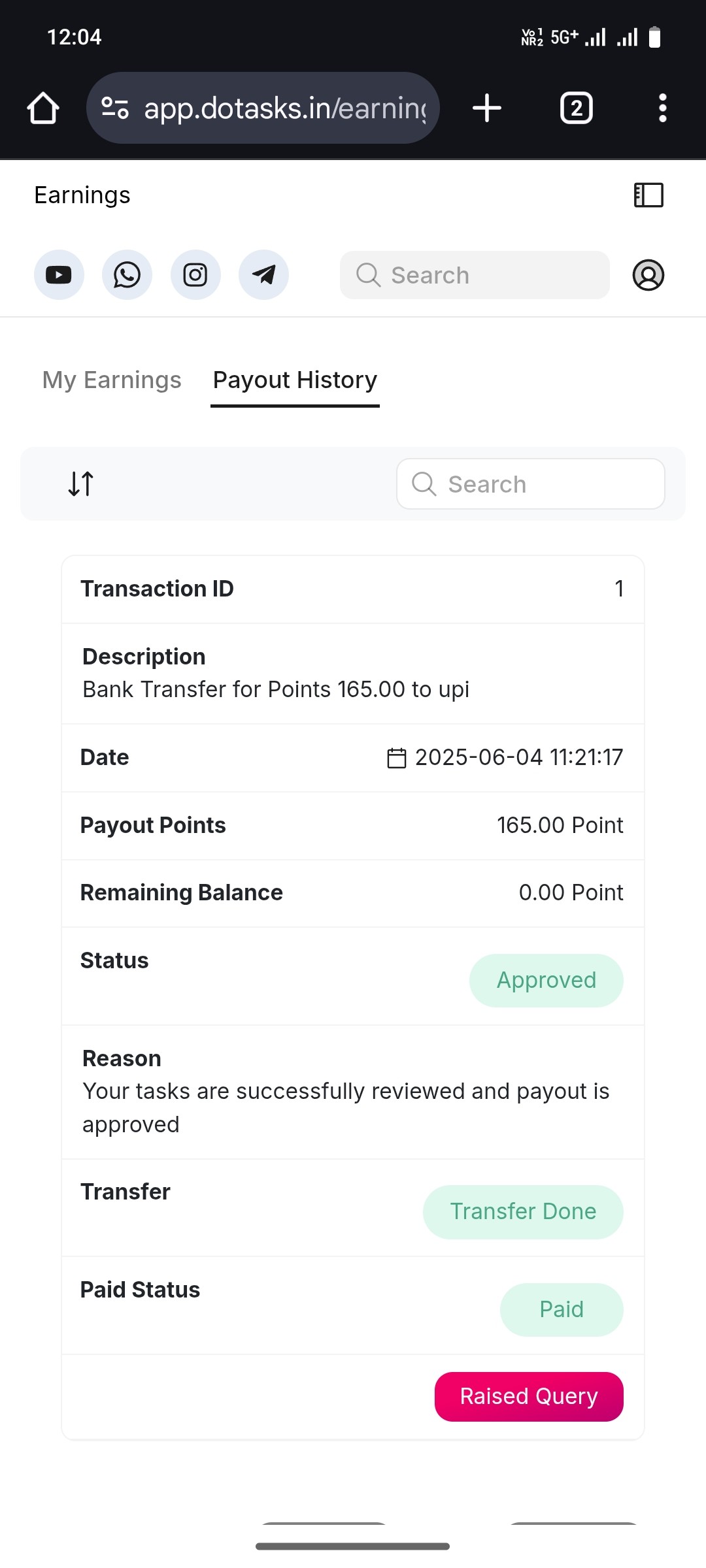
Task: Open the Telegram social icon
Action: [x=263, y=275]
